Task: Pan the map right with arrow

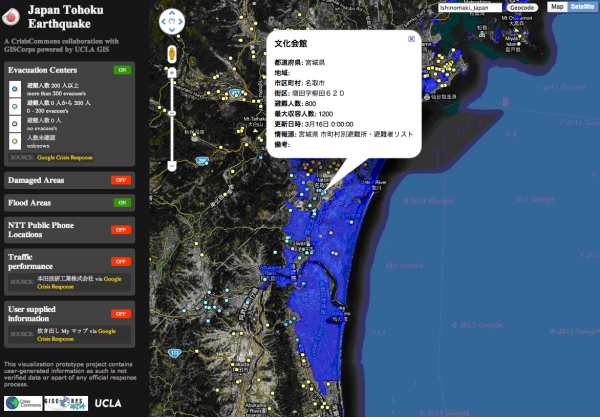Action: (x=181, y=22)
